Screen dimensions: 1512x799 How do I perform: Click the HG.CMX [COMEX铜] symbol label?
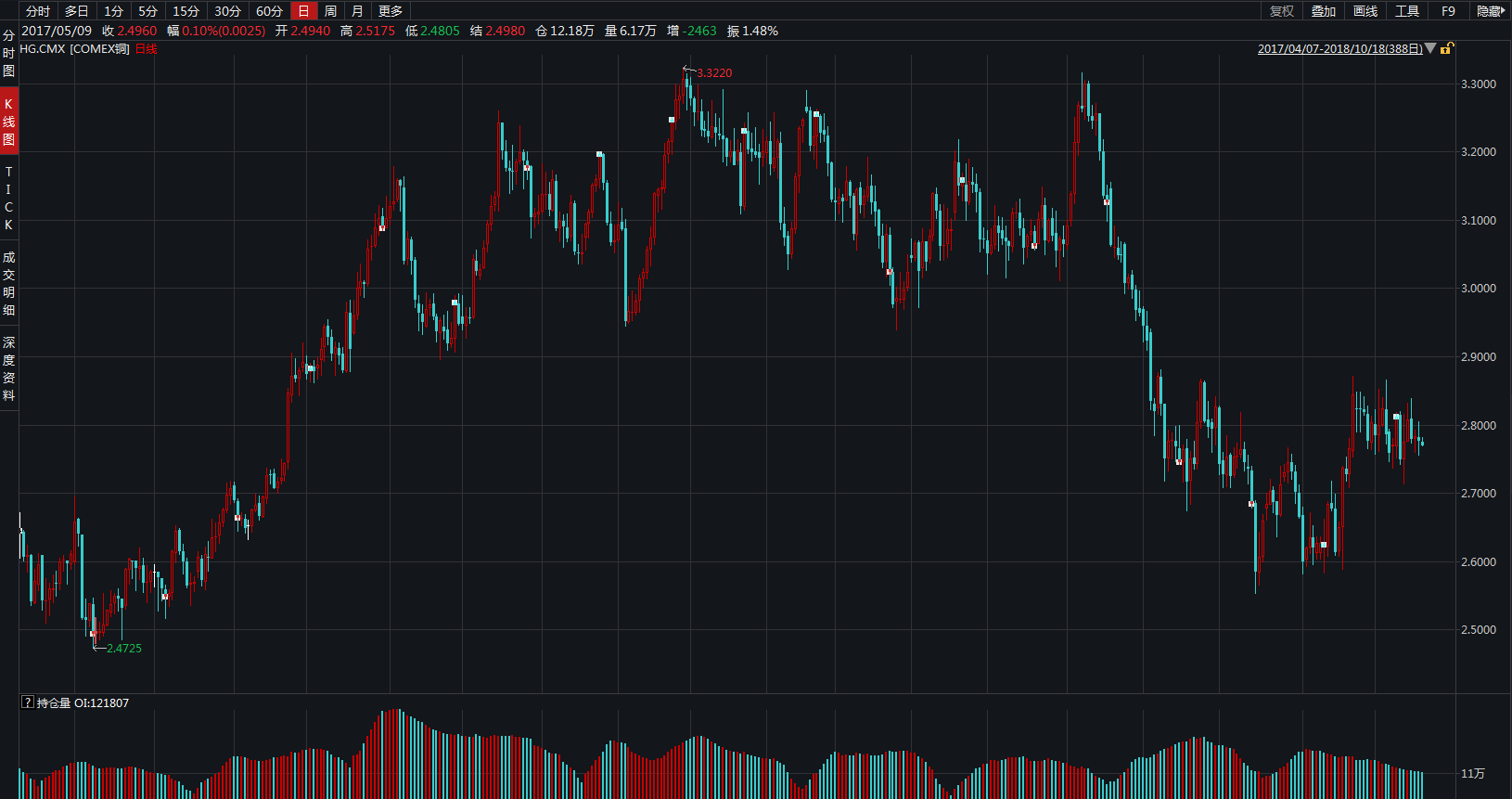(x=75, y=49)
